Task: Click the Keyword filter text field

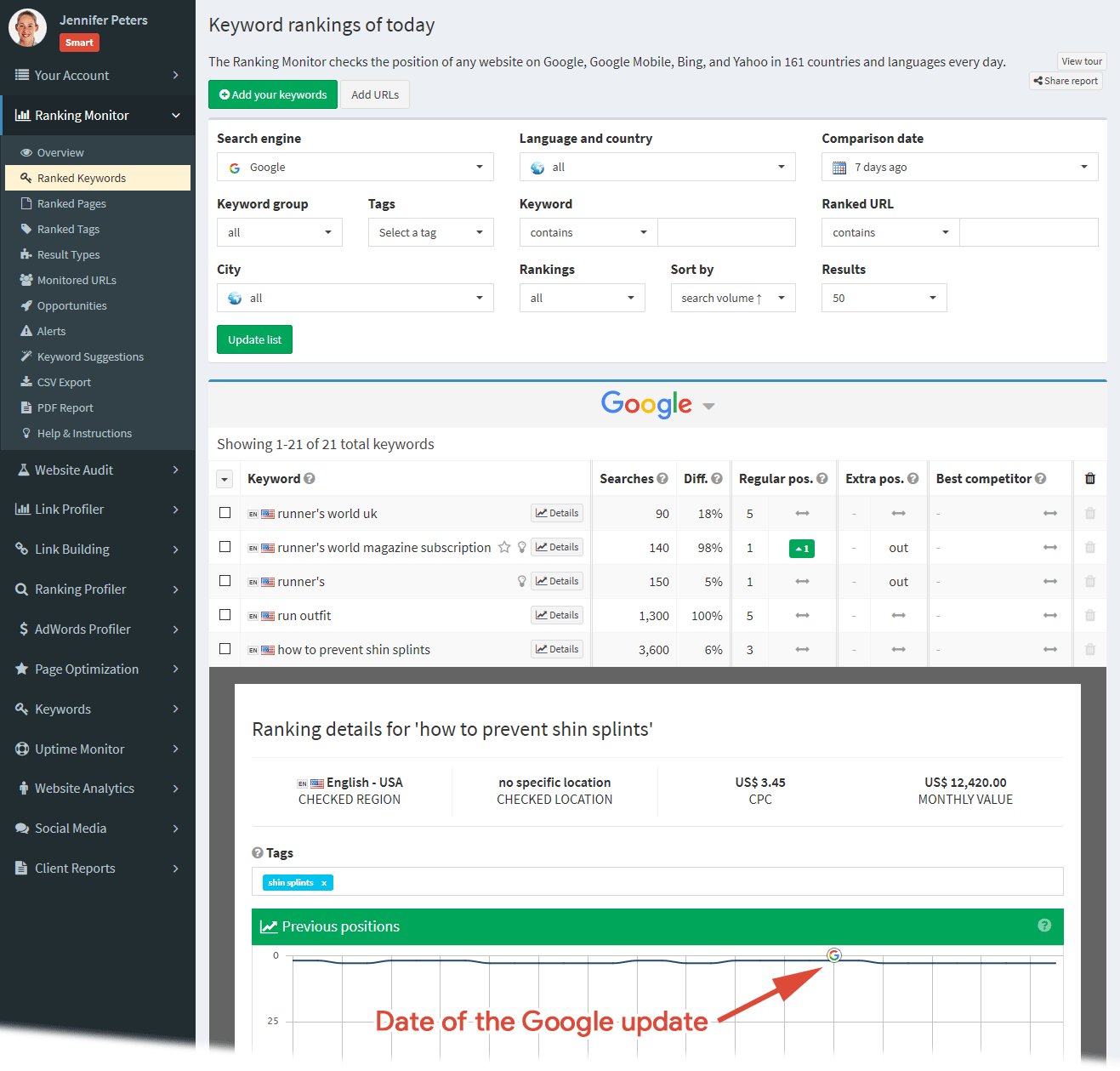Action: pyautogui.click(x=726, y=233)
